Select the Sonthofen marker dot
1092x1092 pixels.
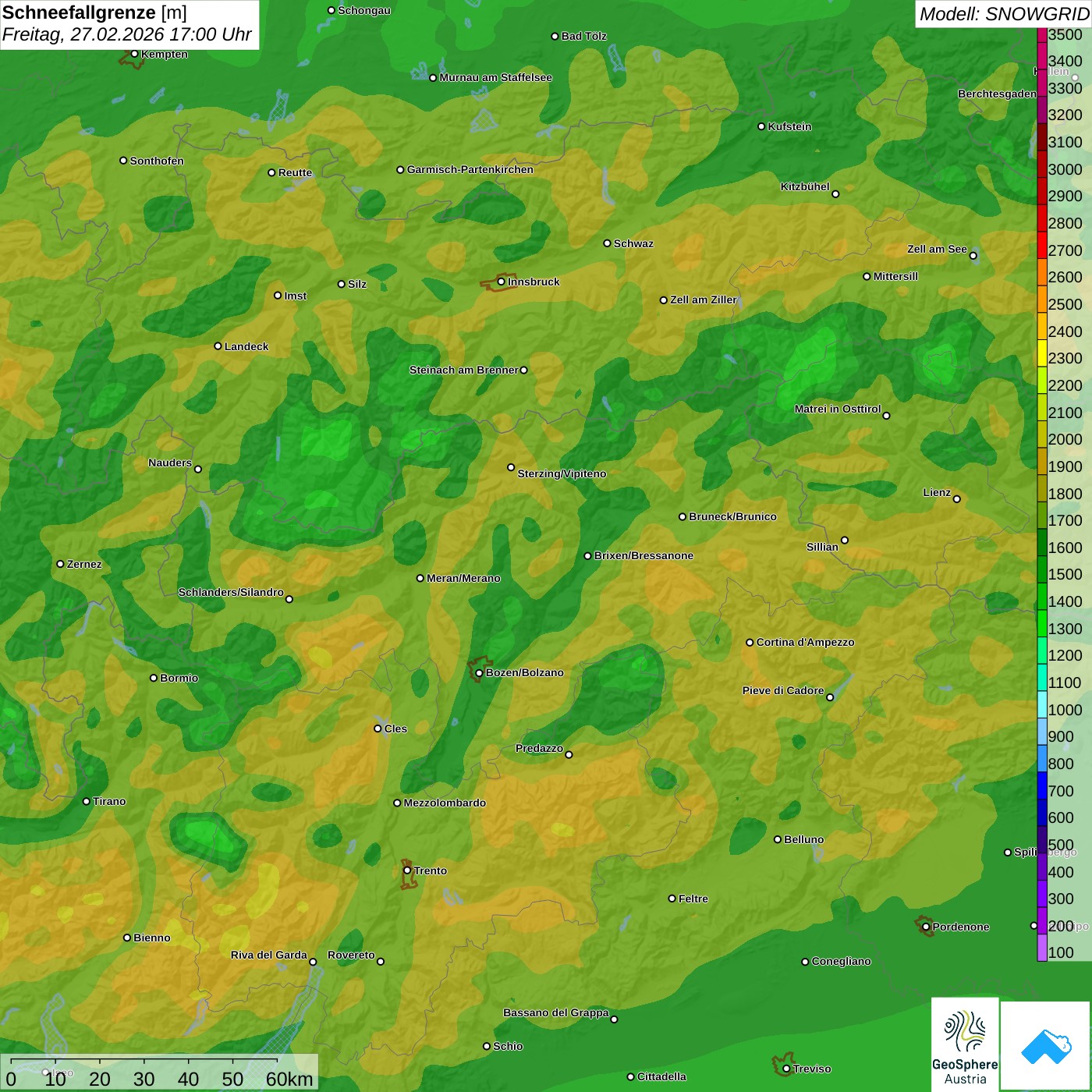click(123, 161)
